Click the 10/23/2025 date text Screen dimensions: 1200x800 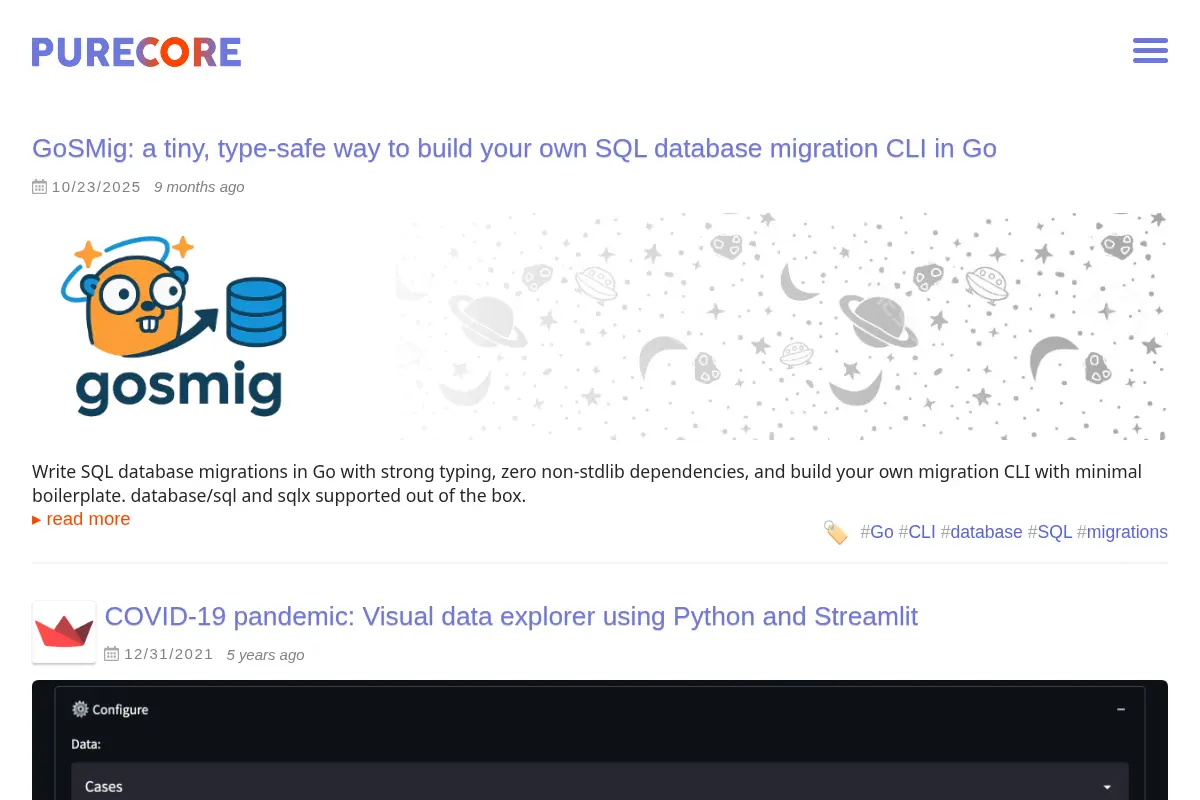96,187
